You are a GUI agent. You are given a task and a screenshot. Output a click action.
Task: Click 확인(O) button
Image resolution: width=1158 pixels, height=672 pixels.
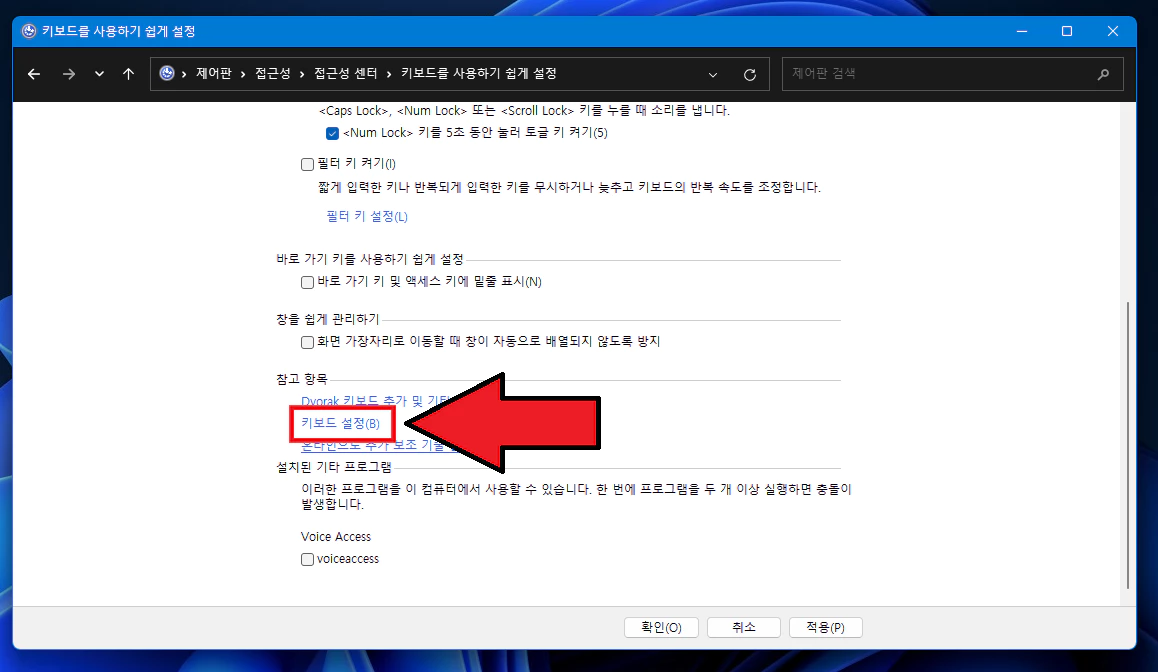(662, 627)
